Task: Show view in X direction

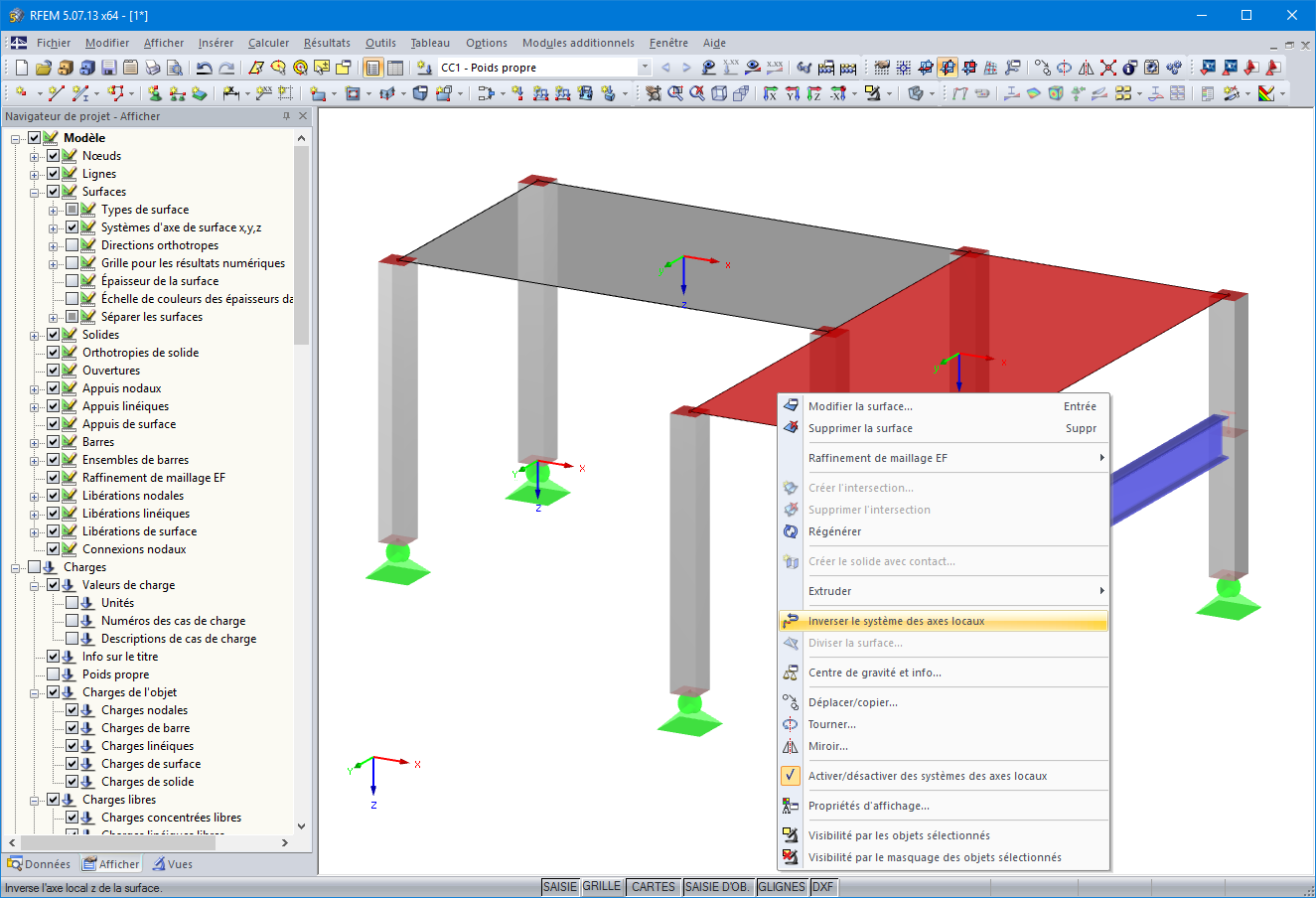Action: [771, 93]
